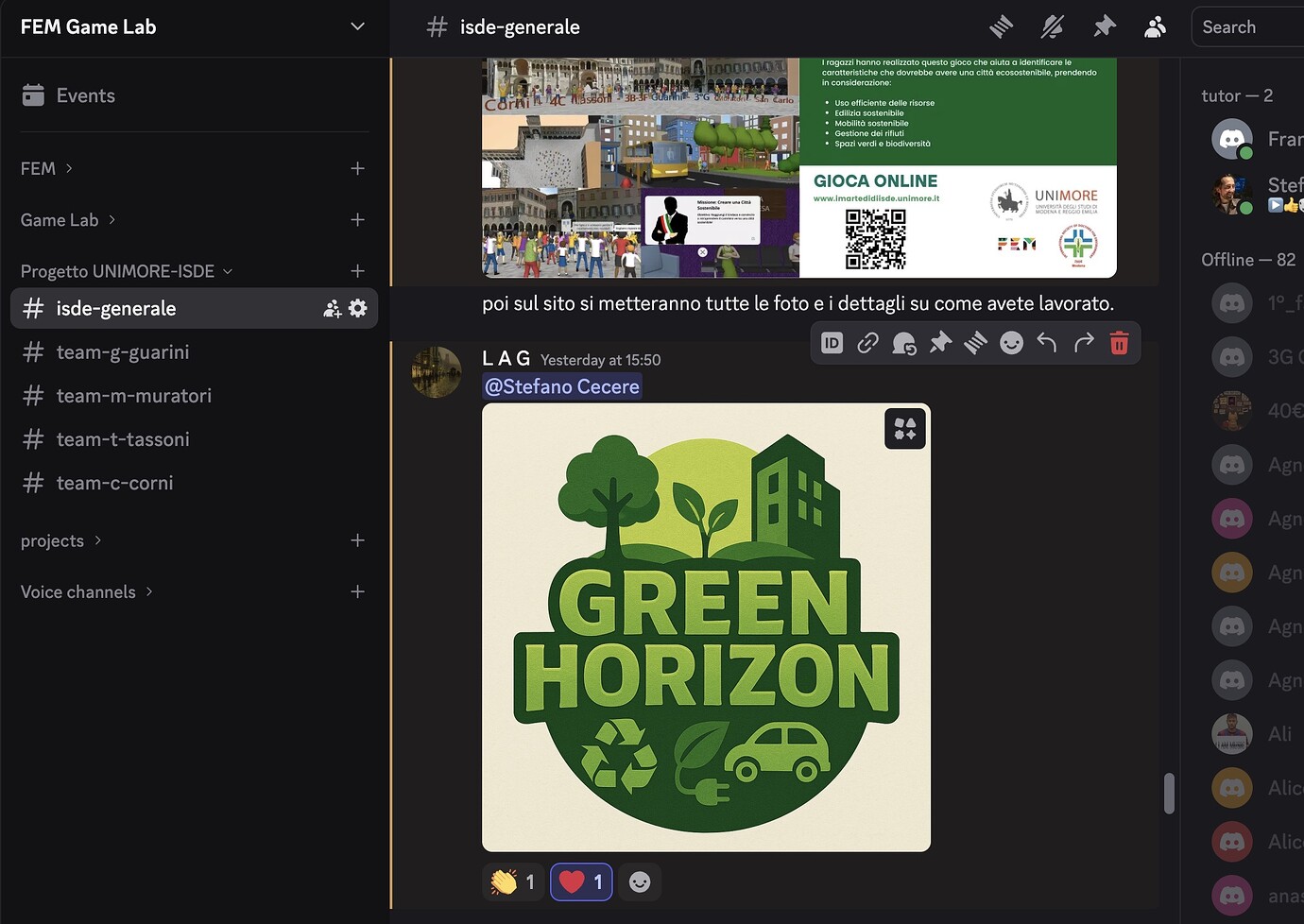Screen dimensions: 1304x924
Task: Expand the projects category
Action: coord(61,540)
